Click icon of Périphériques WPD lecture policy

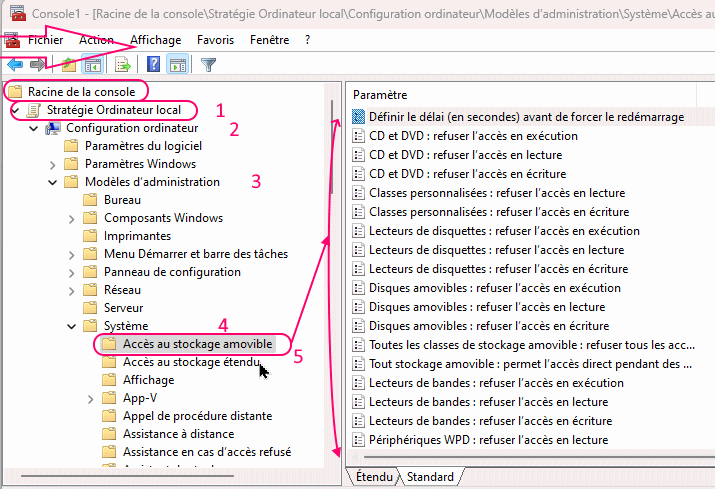[358, 440]
